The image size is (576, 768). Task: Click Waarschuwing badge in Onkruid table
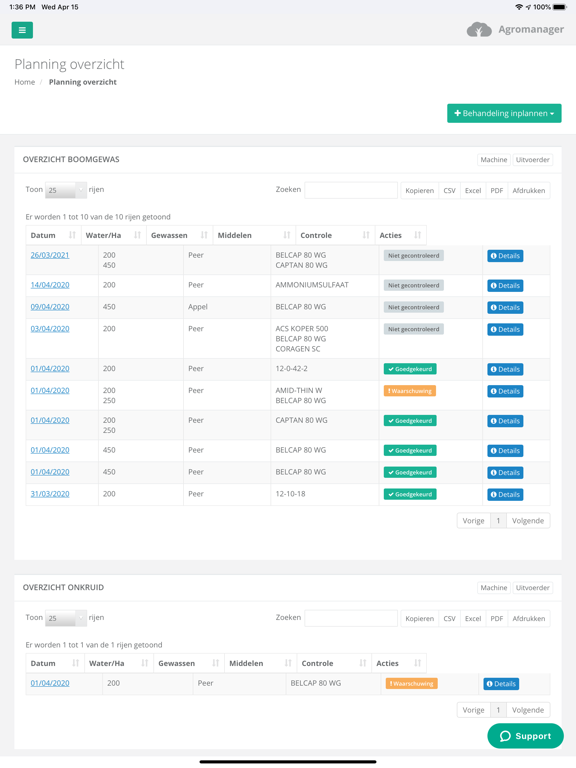click(411, 683)
